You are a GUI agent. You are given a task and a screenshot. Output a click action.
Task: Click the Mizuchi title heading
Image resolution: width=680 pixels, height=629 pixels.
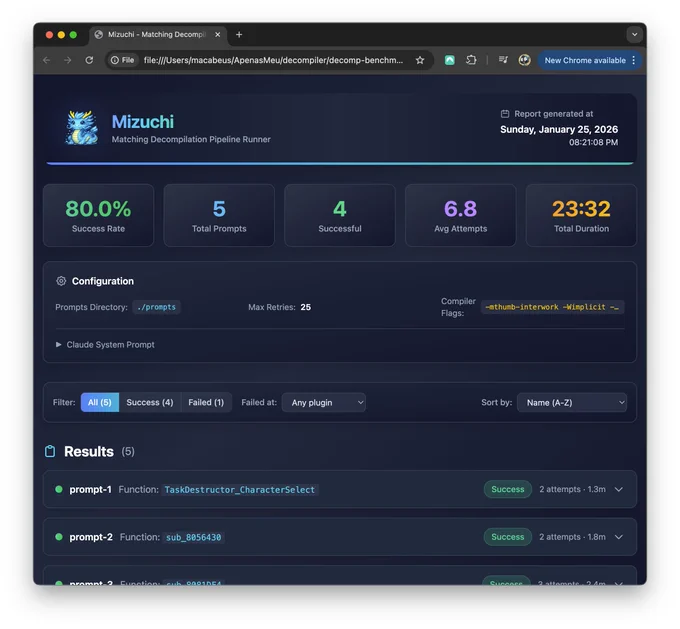pos(143,122)
